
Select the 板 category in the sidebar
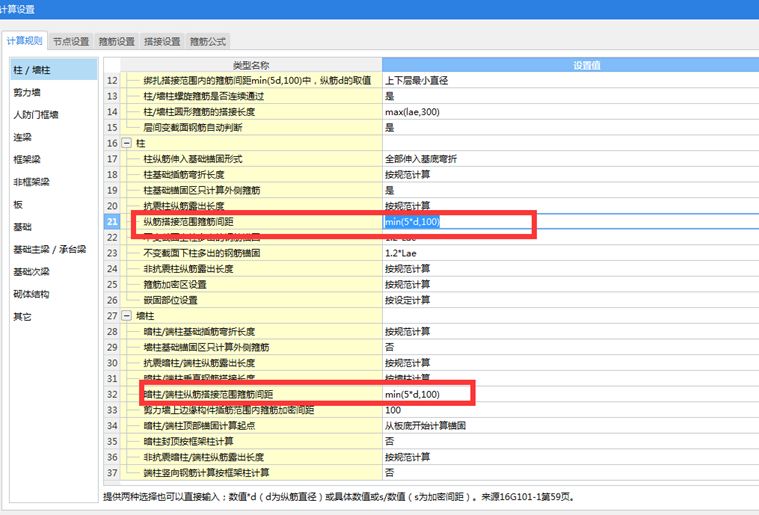point(17,204)
